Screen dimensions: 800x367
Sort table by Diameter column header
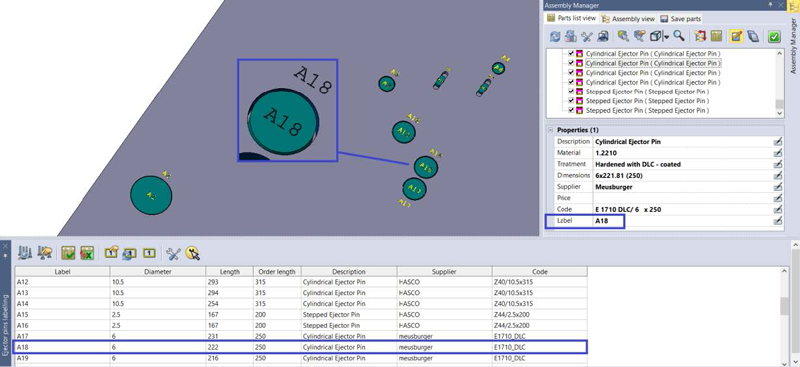point(158,272)
